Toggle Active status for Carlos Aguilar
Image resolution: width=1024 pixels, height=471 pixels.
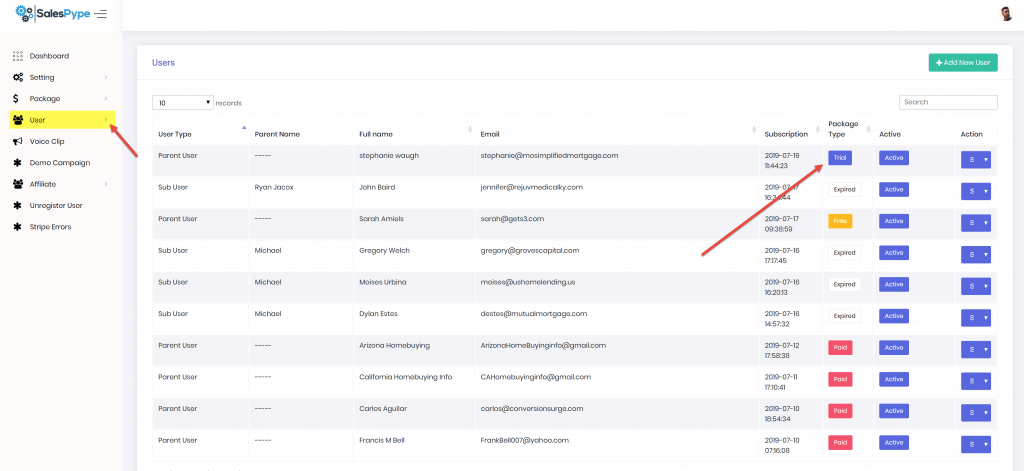click(893, 411)
